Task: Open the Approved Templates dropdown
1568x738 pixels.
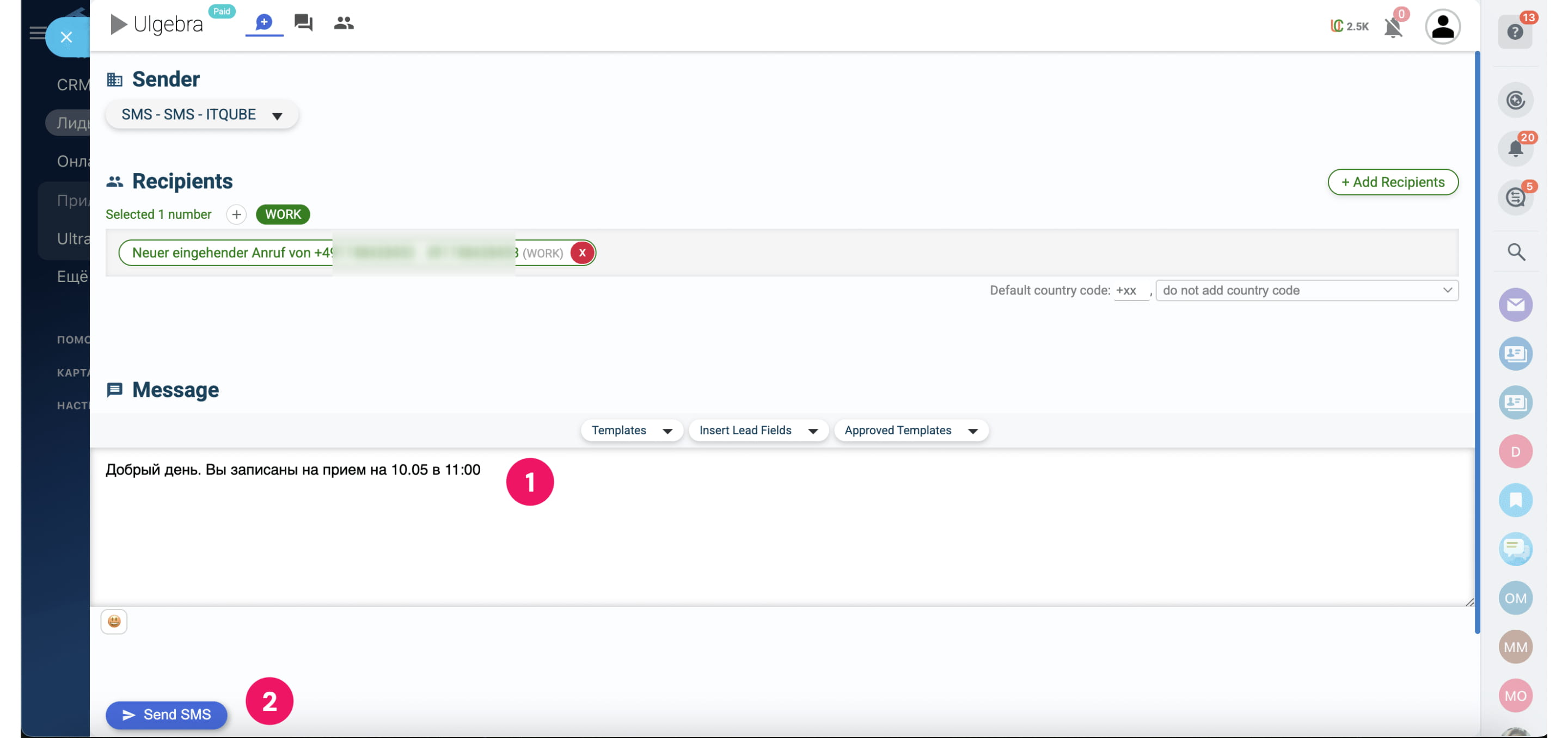Action: (x=911, y=430)
